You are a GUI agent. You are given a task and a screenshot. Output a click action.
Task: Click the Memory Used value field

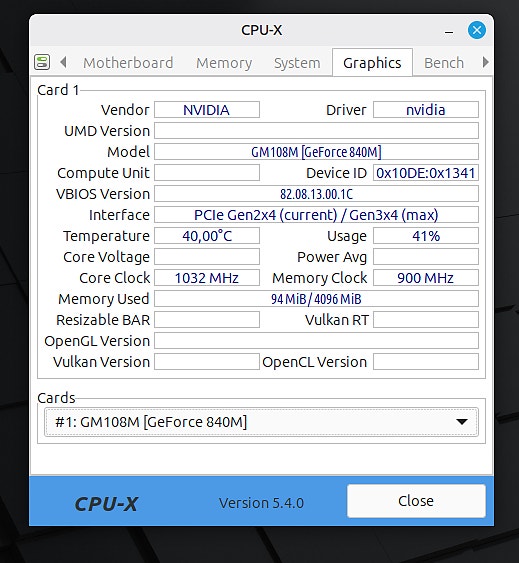point(316,299)
